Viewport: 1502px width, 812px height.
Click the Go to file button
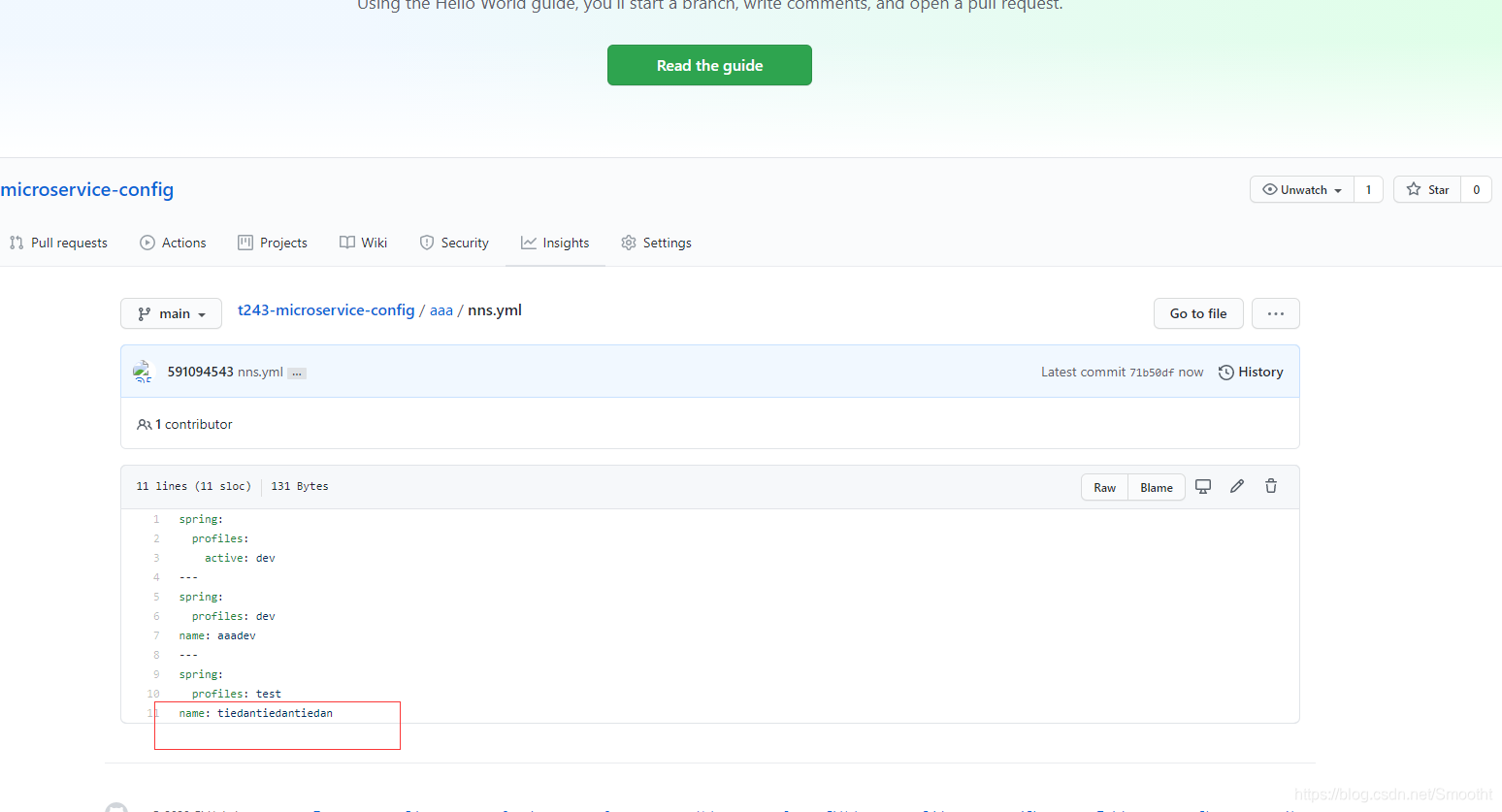(1197, 313)
